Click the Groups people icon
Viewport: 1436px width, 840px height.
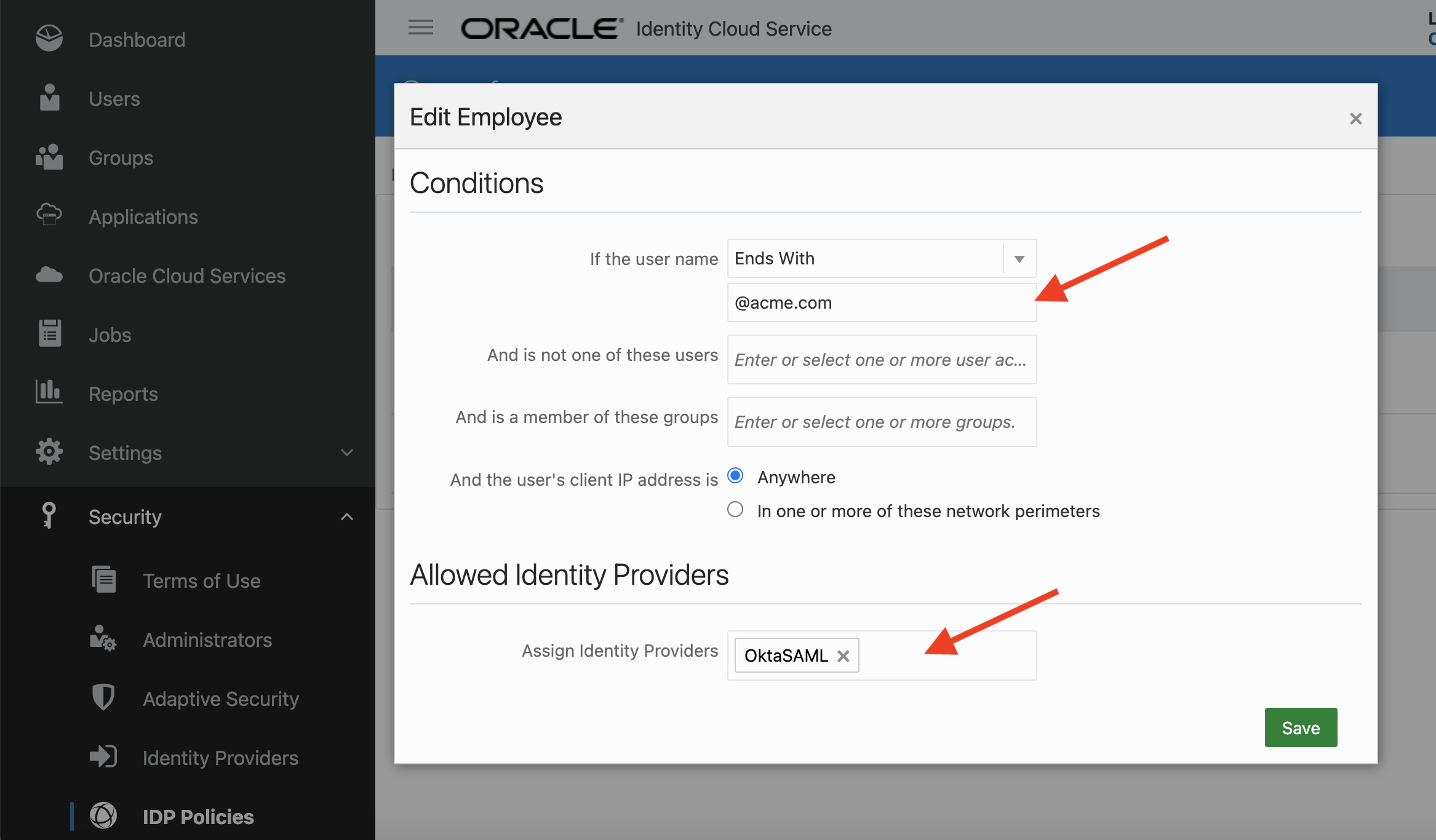point(49,157)
